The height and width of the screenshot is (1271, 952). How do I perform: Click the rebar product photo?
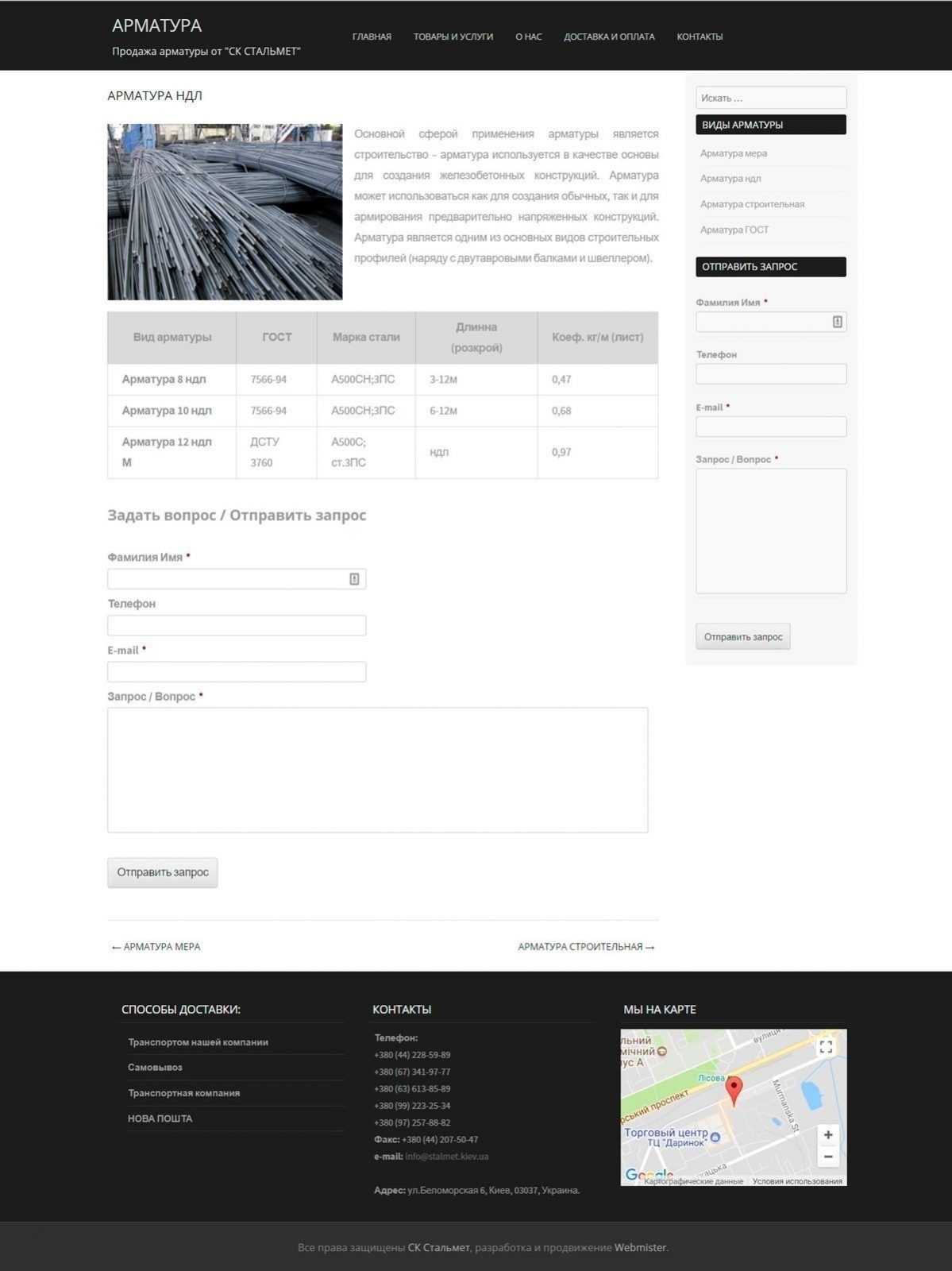[225, 212]
